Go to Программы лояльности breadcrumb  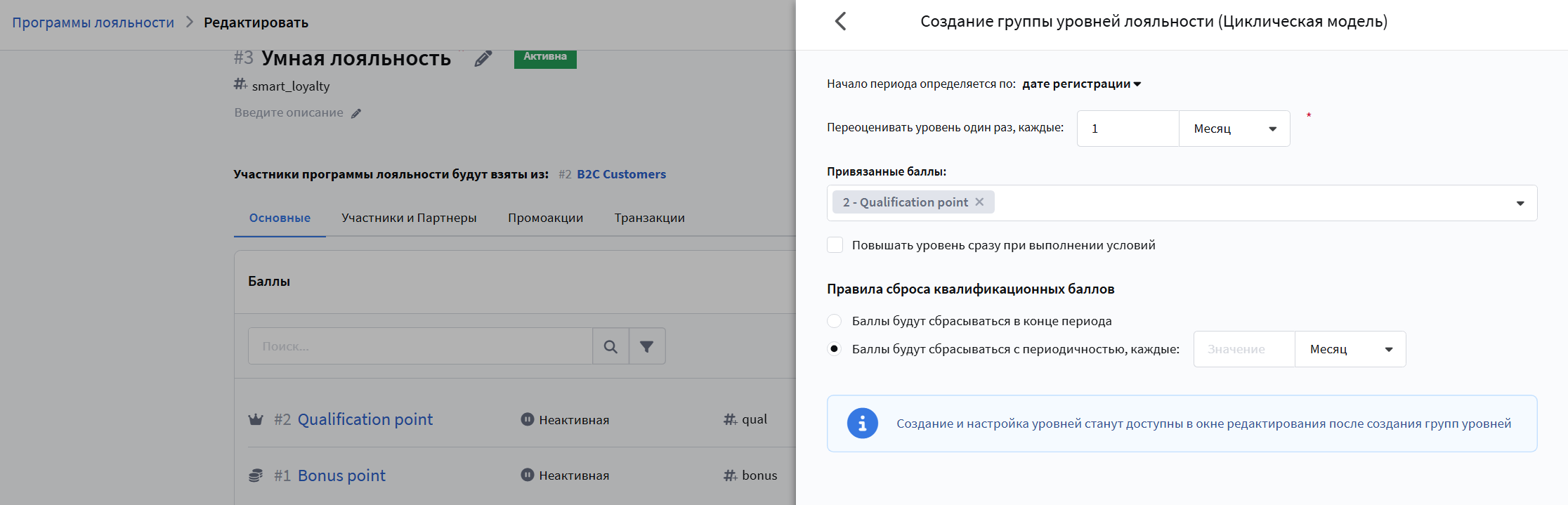93,22
